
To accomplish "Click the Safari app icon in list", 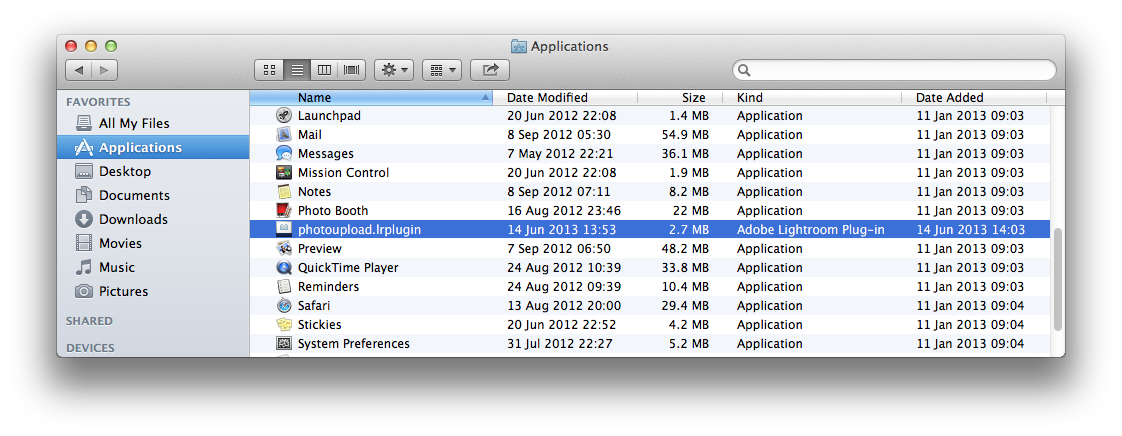I will (x=284, y=306).
